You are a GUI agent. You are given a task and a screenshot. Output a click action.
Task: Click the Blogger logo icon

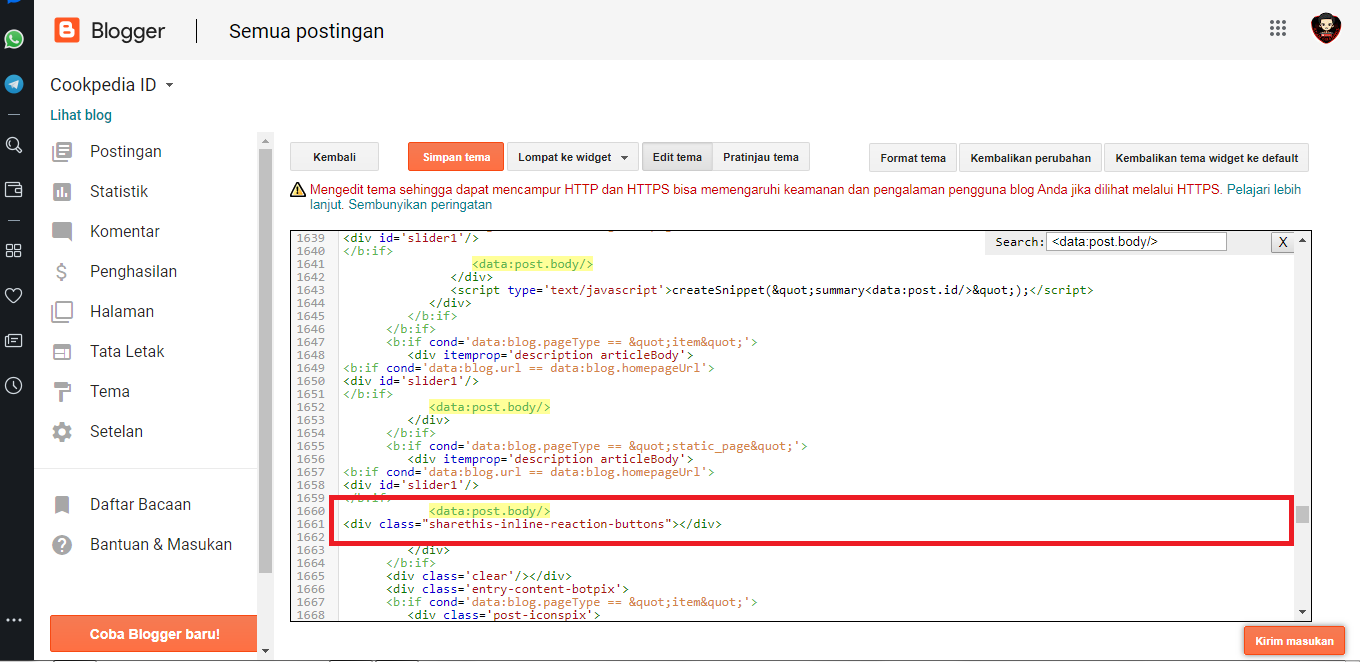coord(67,31)
